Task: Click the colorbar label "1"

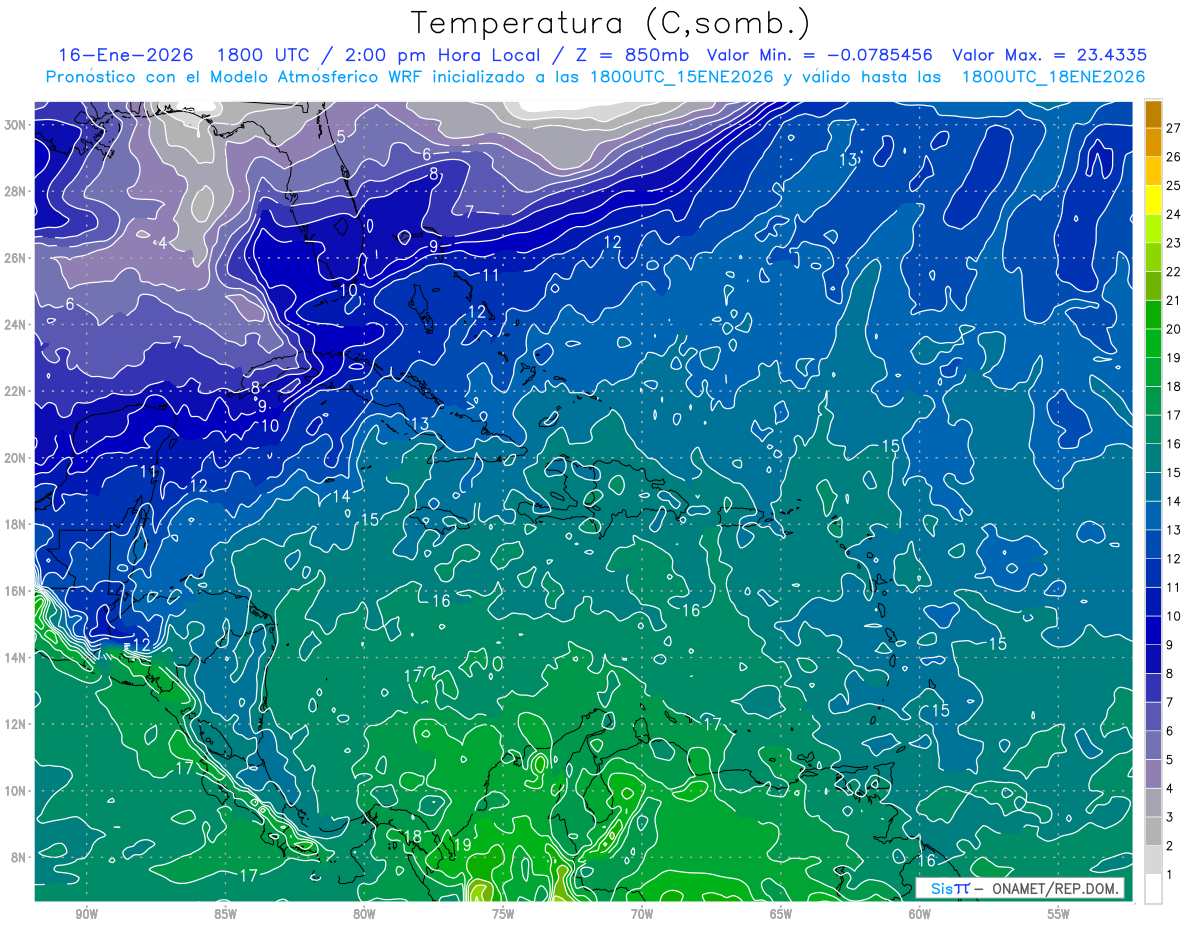Action: point(1170,875)
